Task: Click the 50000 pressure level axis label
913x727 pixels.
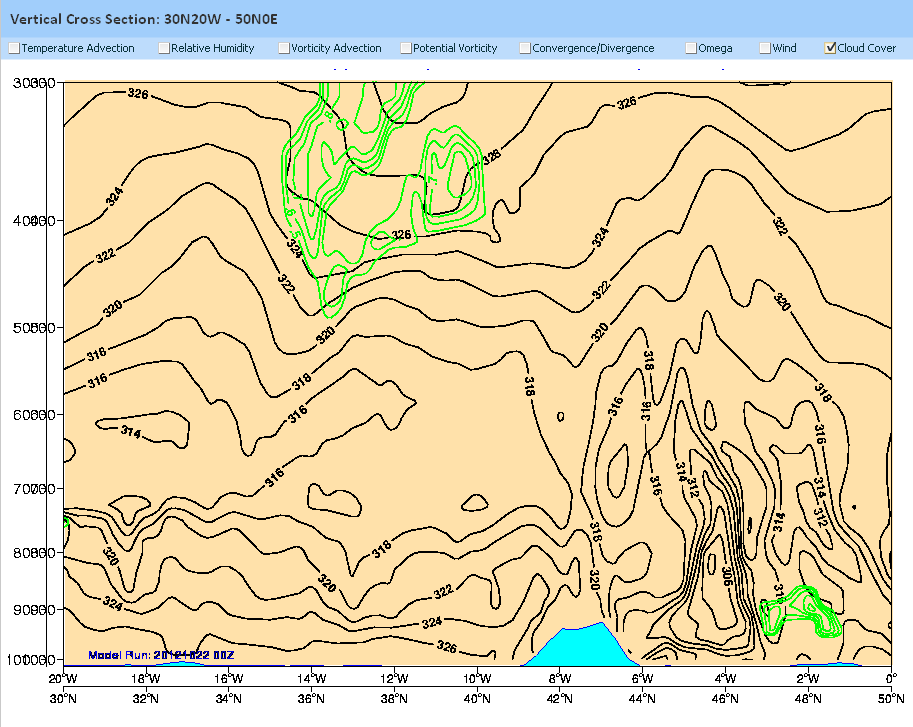Action: click(32, 328)
